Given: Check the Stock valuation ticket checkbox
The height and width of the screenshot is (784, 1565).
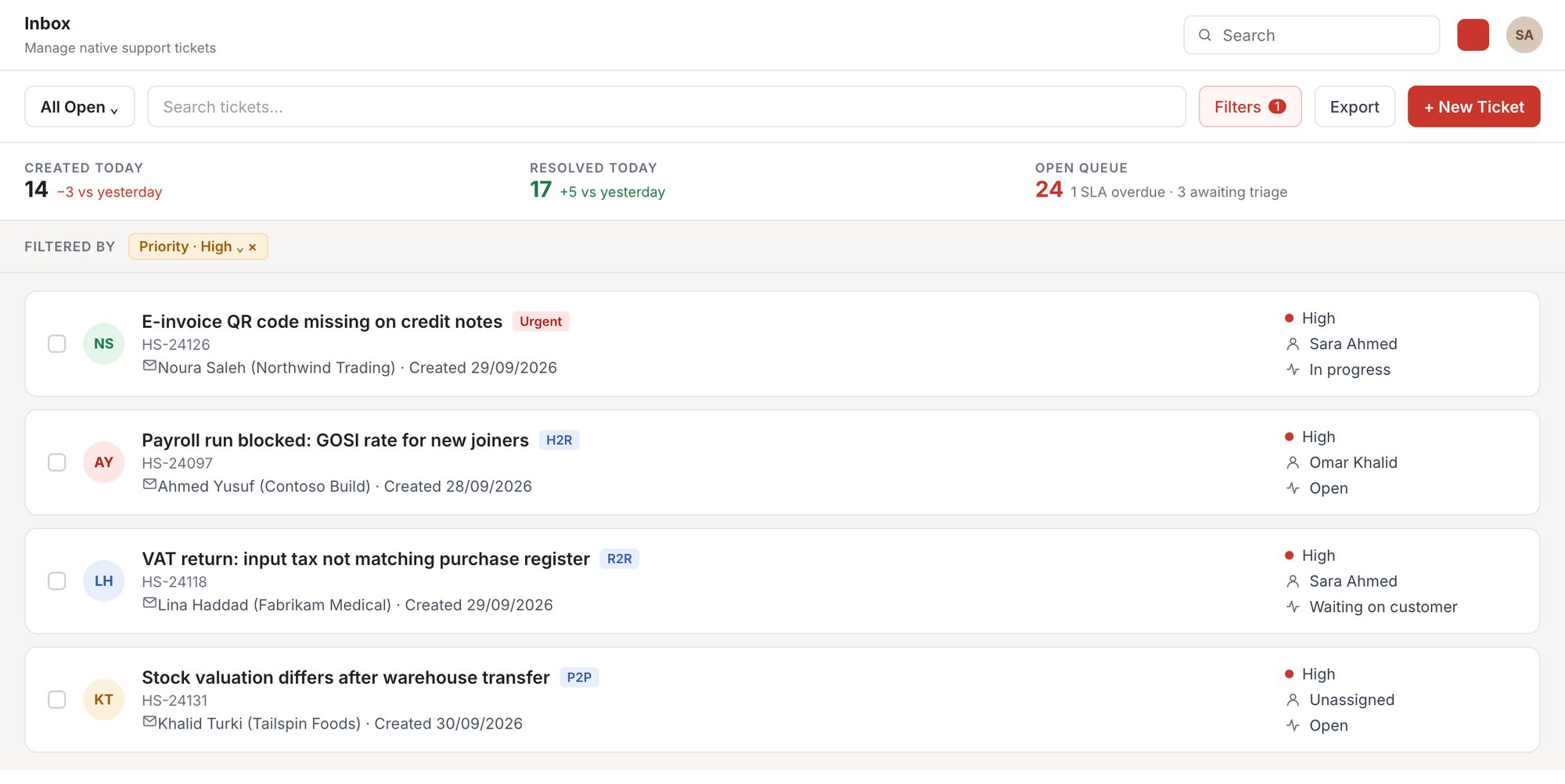Looking at the screenshot, I should click(57, 699).
